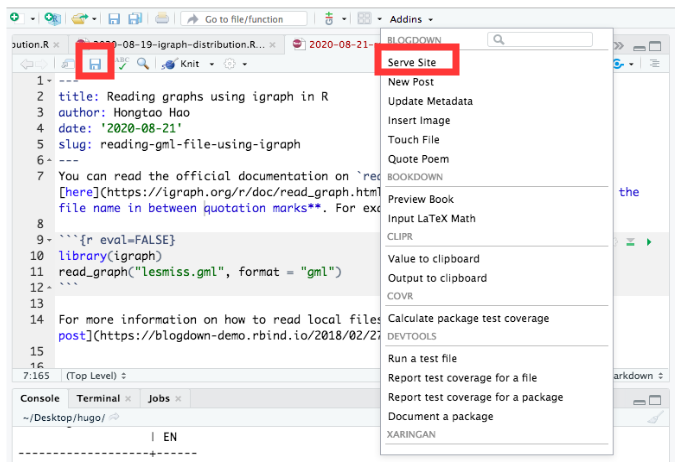Close the Terminal tab
The image size is (687, 462).
128,399
